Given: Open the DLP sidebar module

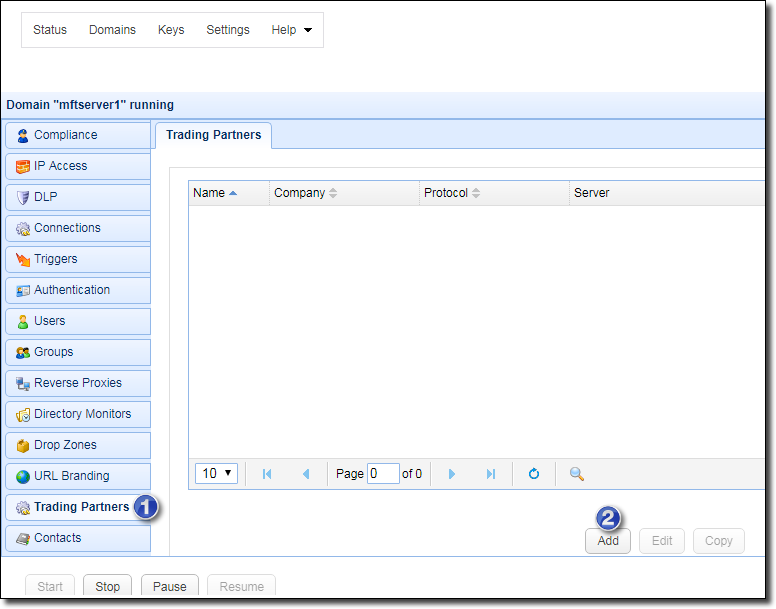Looking at the screenshot, I should (x=78, y=197).
